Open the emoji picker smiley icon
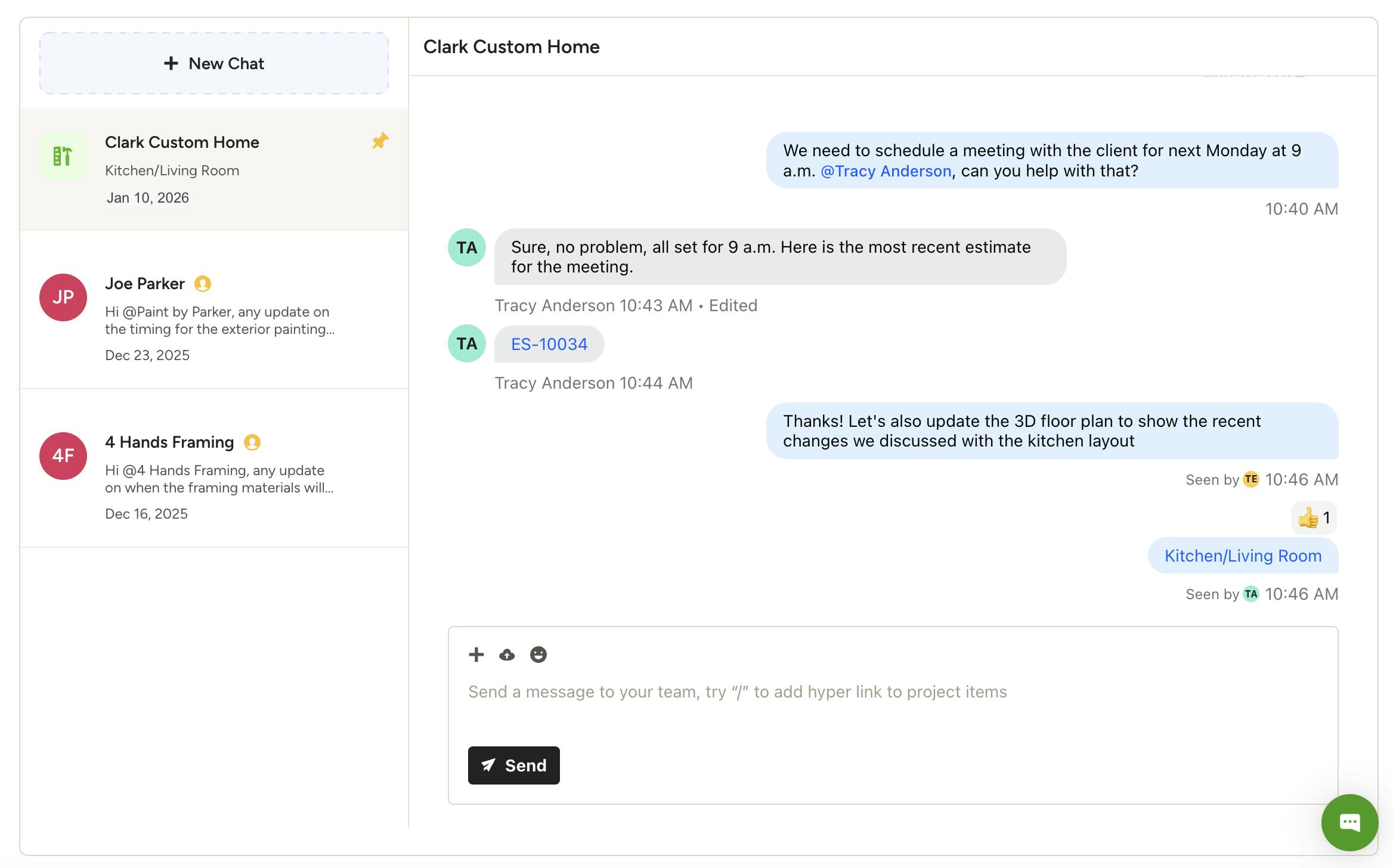This screenshot has width=1393, height=868. pyautogui.click(x=538, y=655)
